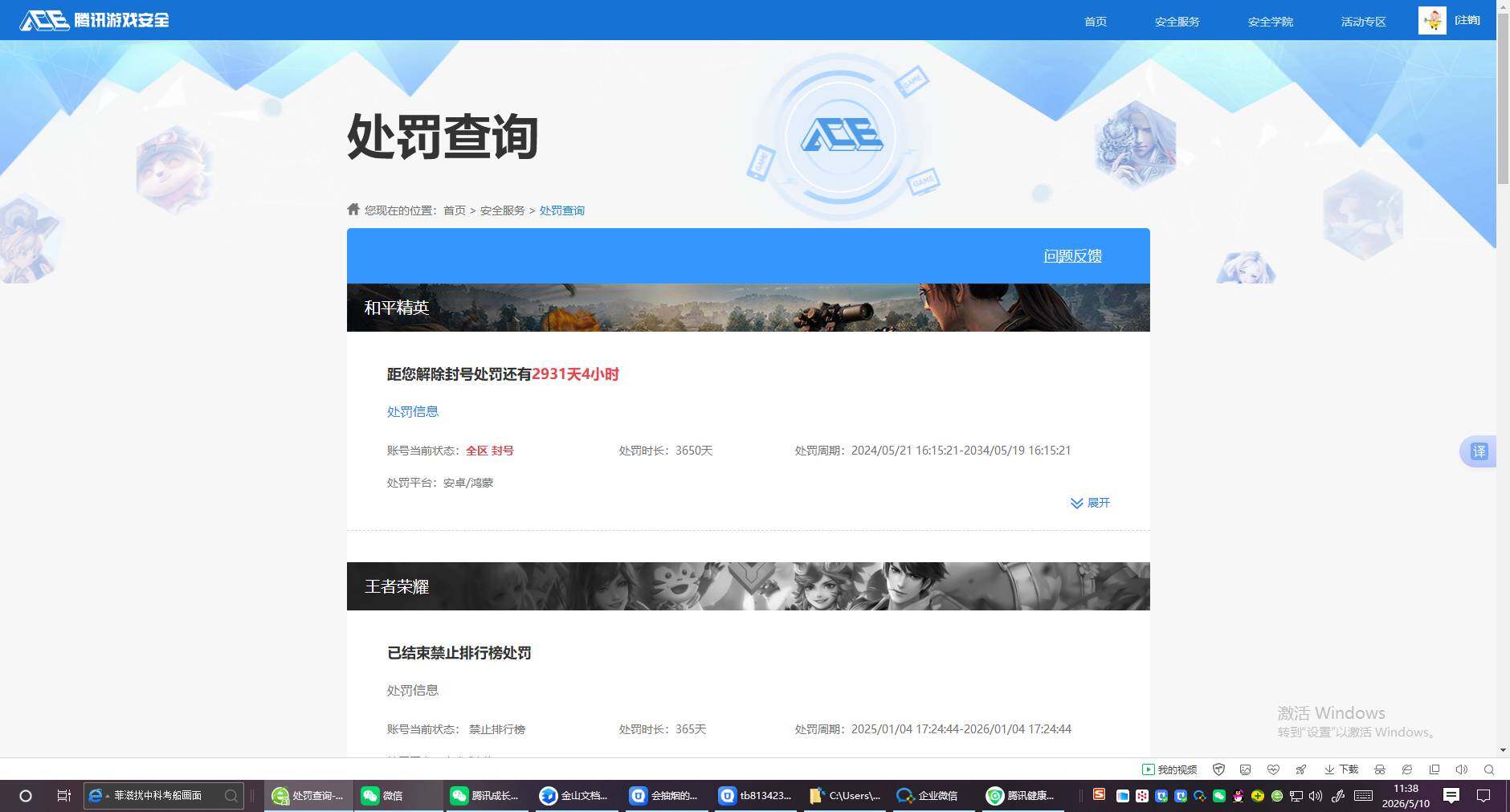Image resolution: width=1510 pixels, height=812 pixels.
Task: Open the 问题反馈 feedback link
Action: click(1073, 256)
